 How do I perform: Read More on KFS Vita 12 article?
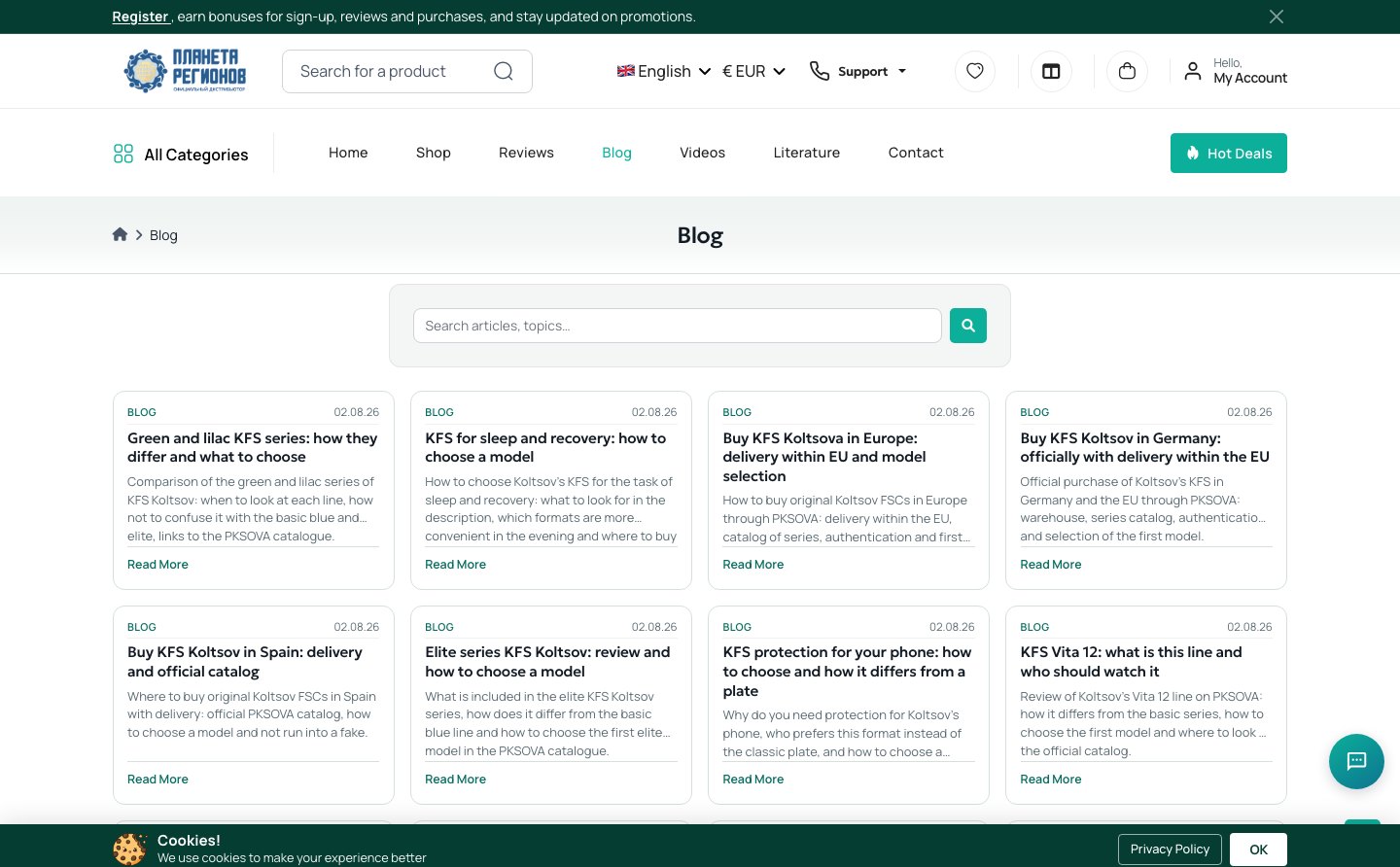tap(1051, 780)
